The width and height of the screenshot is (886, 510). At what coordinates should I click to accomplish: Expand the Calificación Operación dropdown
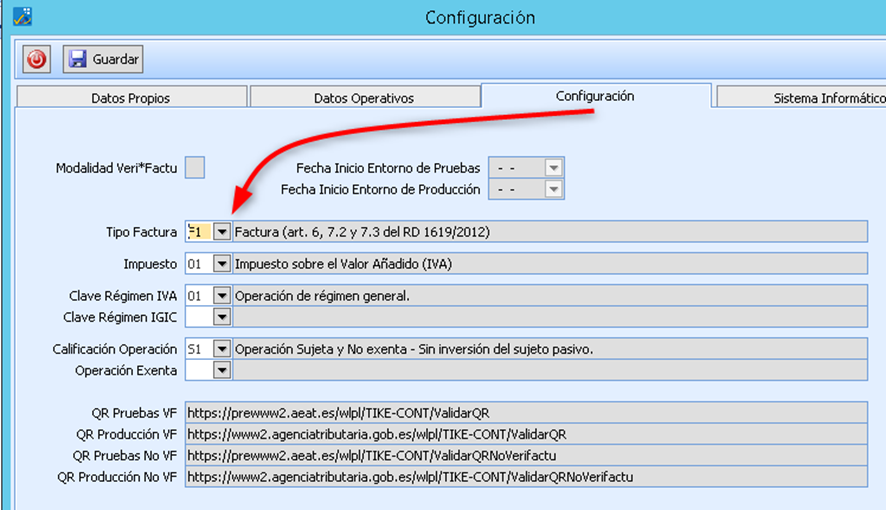click(222, 349)
